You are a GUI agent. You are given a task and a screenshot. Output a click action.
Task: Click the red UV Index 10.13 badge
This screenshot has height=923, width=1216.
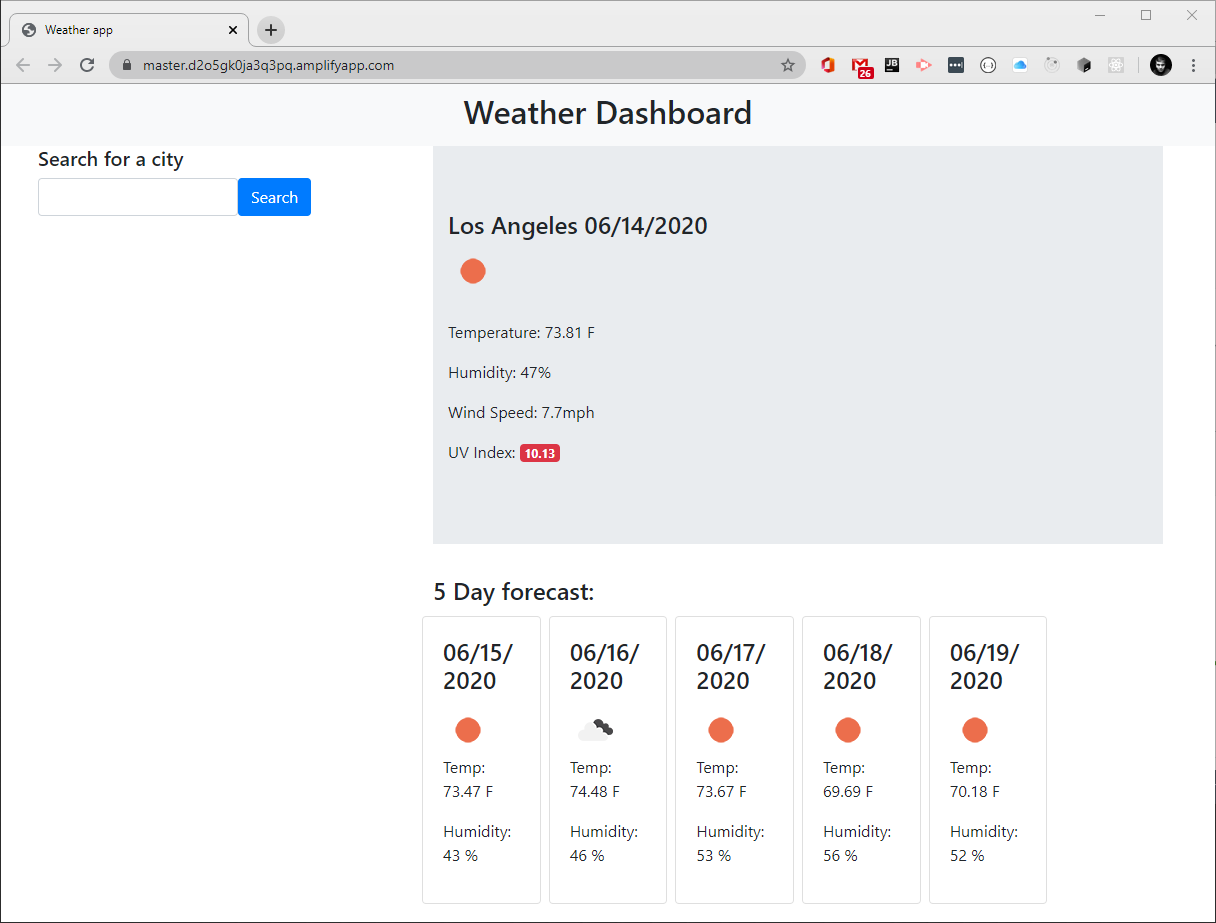tap(540, 452)
